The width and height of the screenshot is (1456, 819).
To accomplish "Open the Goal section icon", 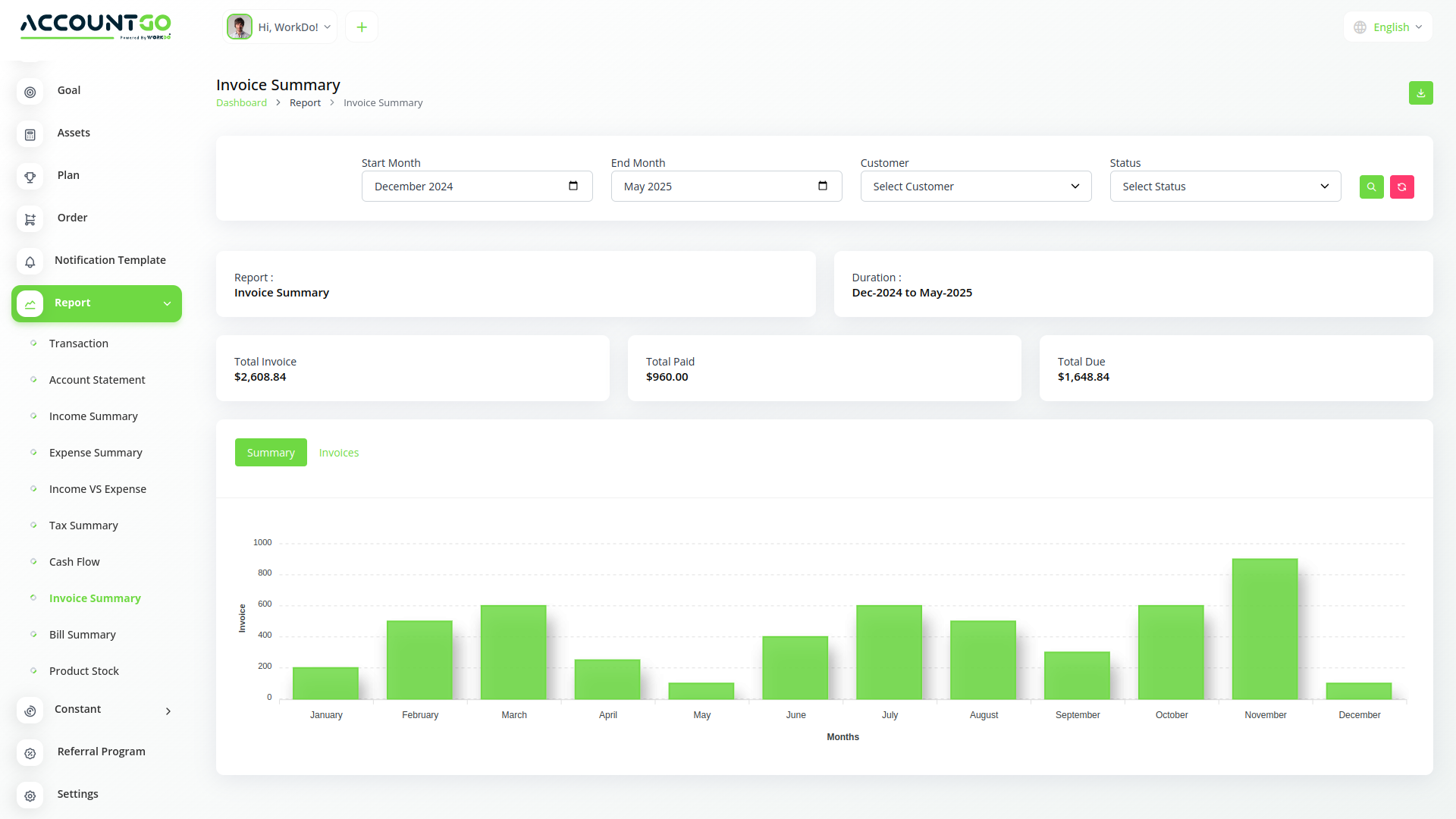I will (30, 92).
